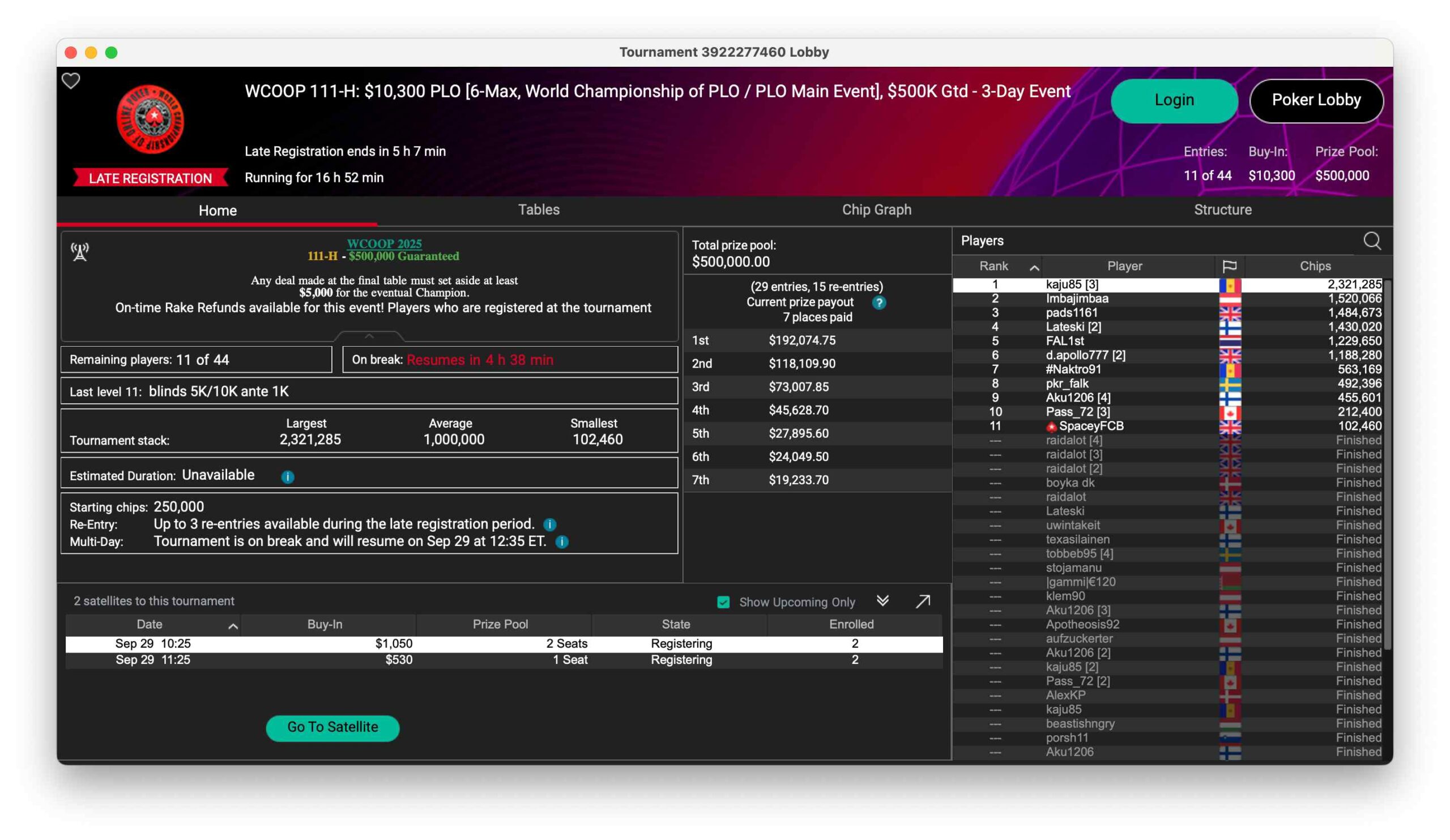1450x840 pixels.
Task: Click Estimated Duration info icon
Action: tap(288, 477)
